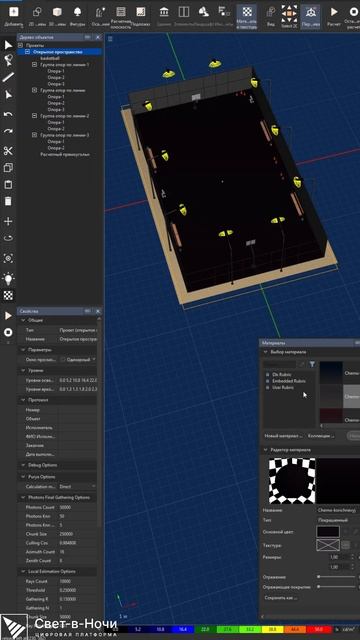Click the Copy icon in left toolbar
Screen dimensions: 360x640
point(8,168)
